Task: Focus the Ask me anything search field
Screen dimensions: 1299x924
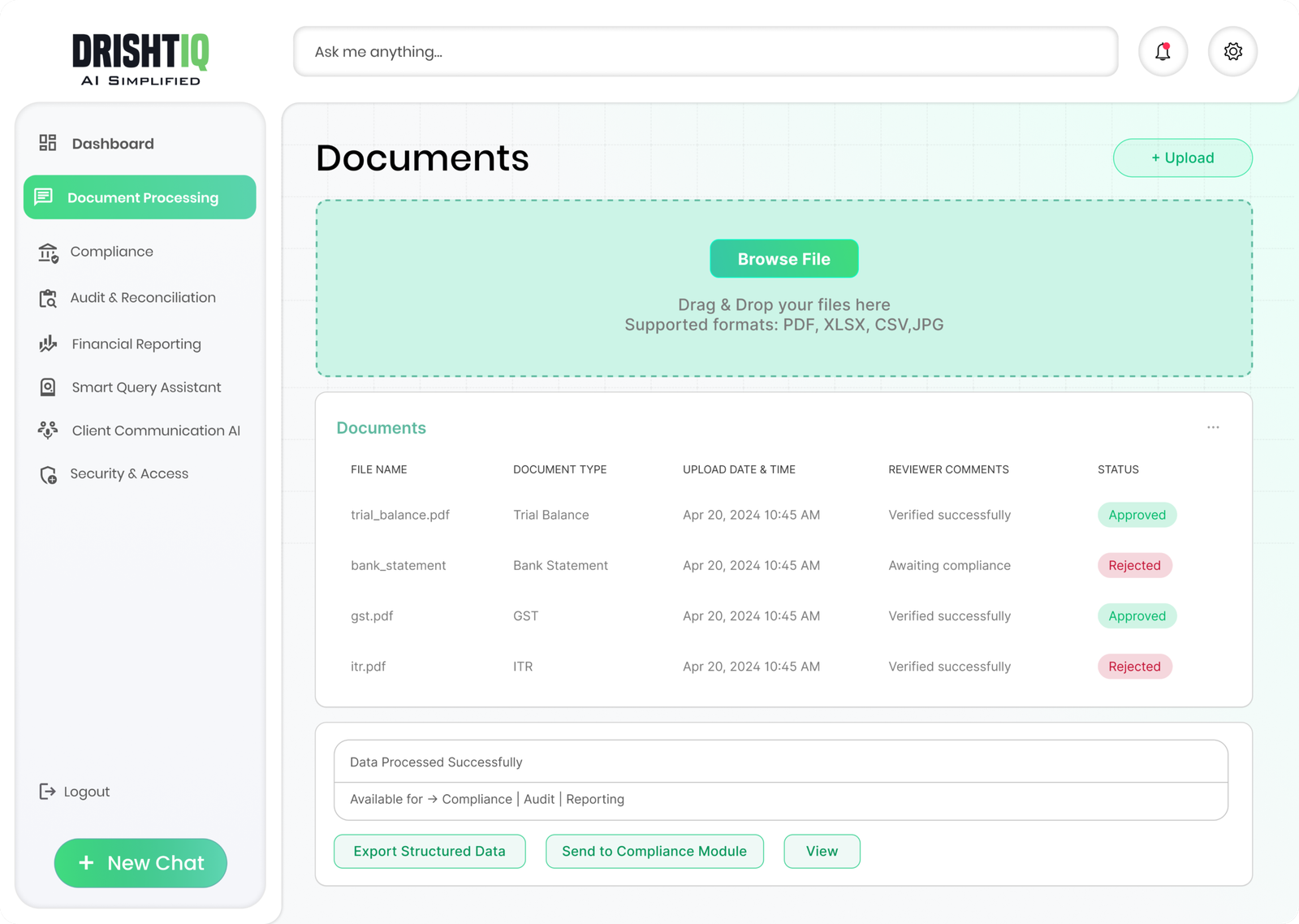Action: (705, 52)
